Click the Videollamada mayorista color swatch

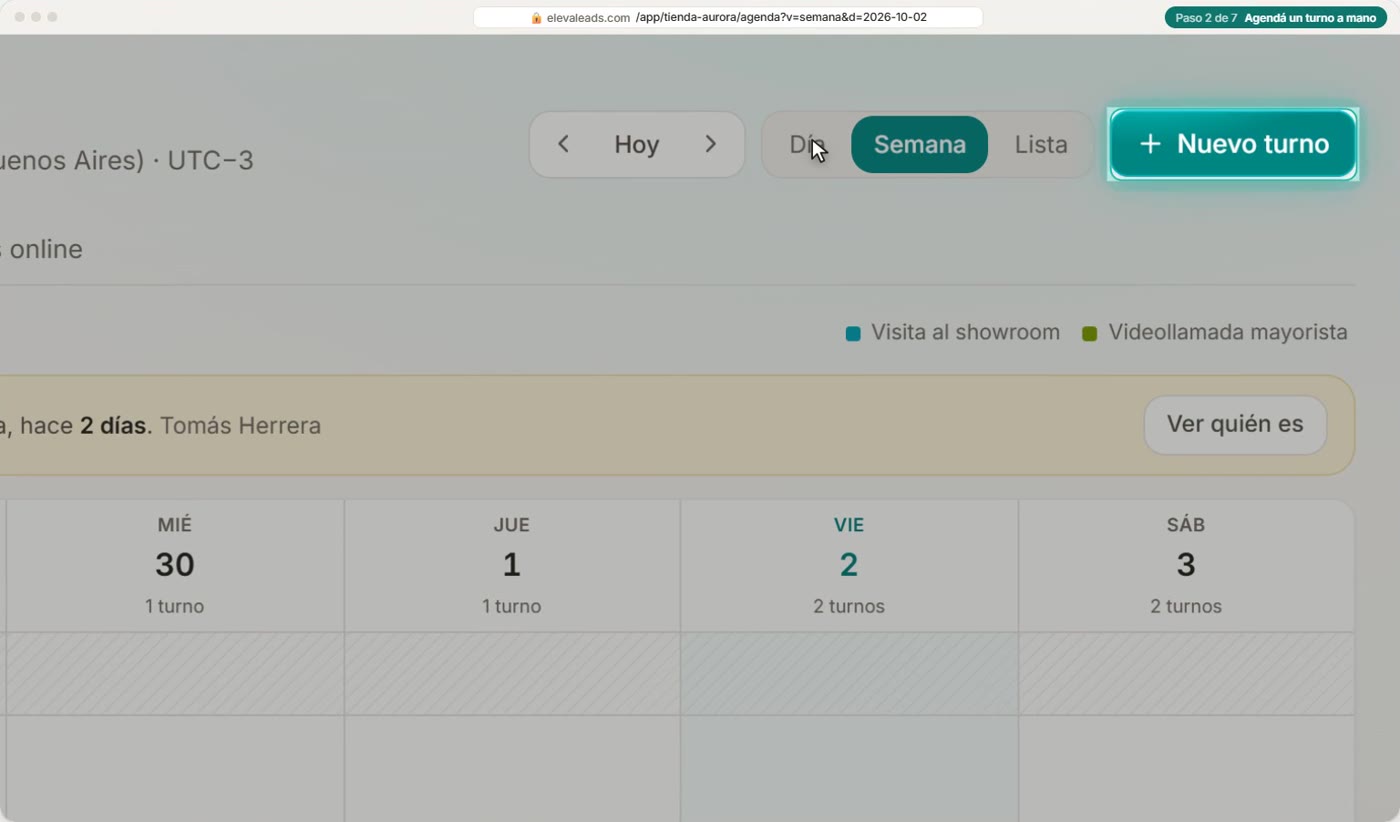(1090, 333)
